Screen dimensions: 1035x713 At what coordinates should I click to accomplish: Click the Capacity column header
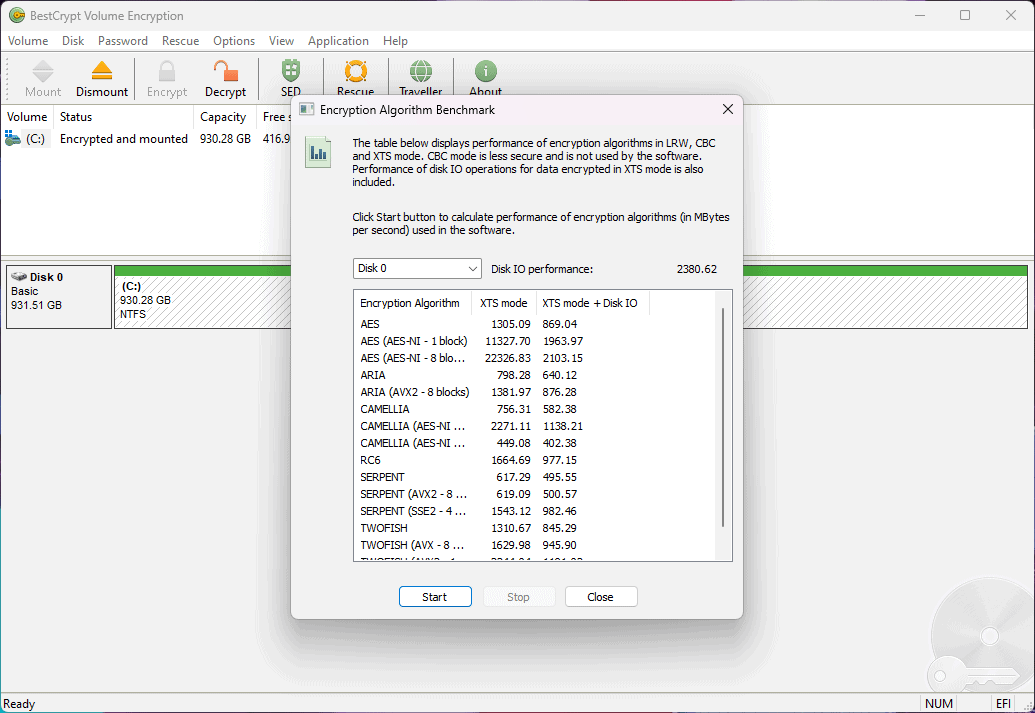(223, 117)
